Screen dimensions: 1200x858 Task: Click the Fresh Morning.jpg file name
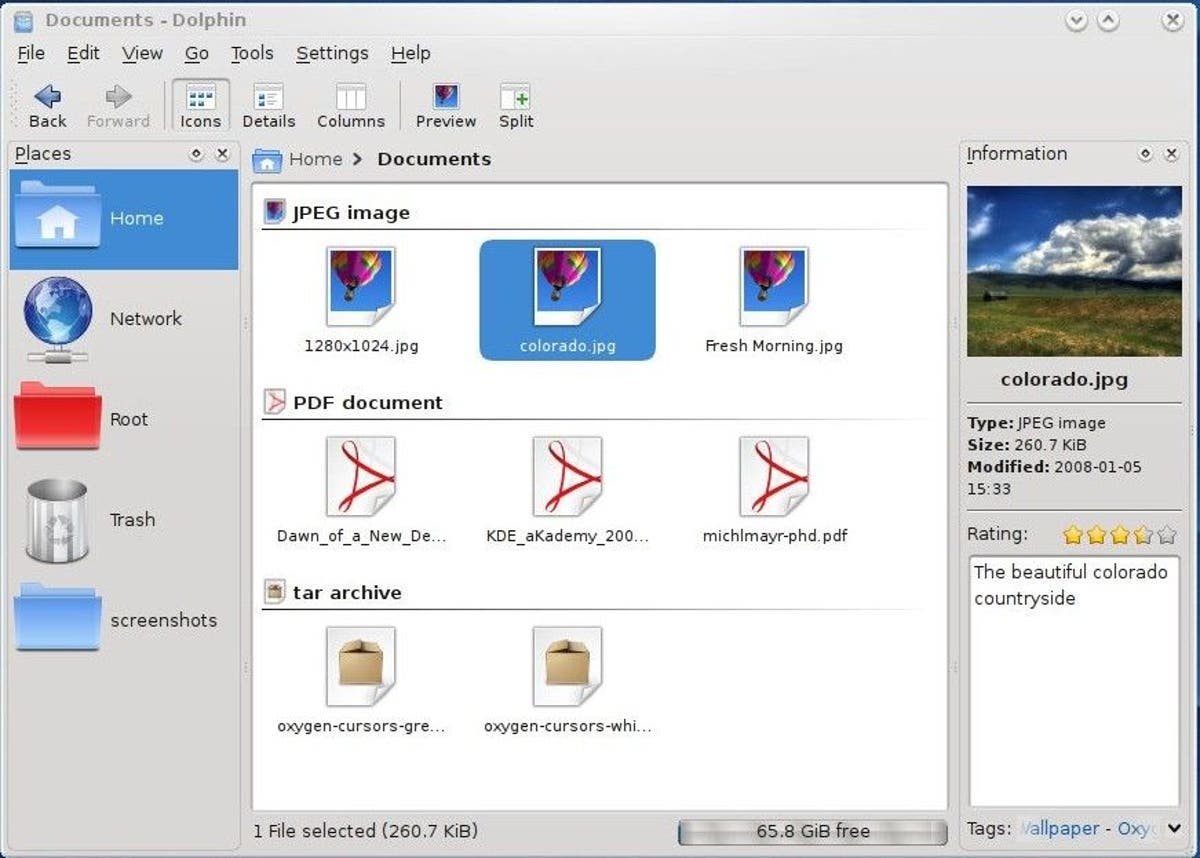pyautogui.click(x=774, y=347)
